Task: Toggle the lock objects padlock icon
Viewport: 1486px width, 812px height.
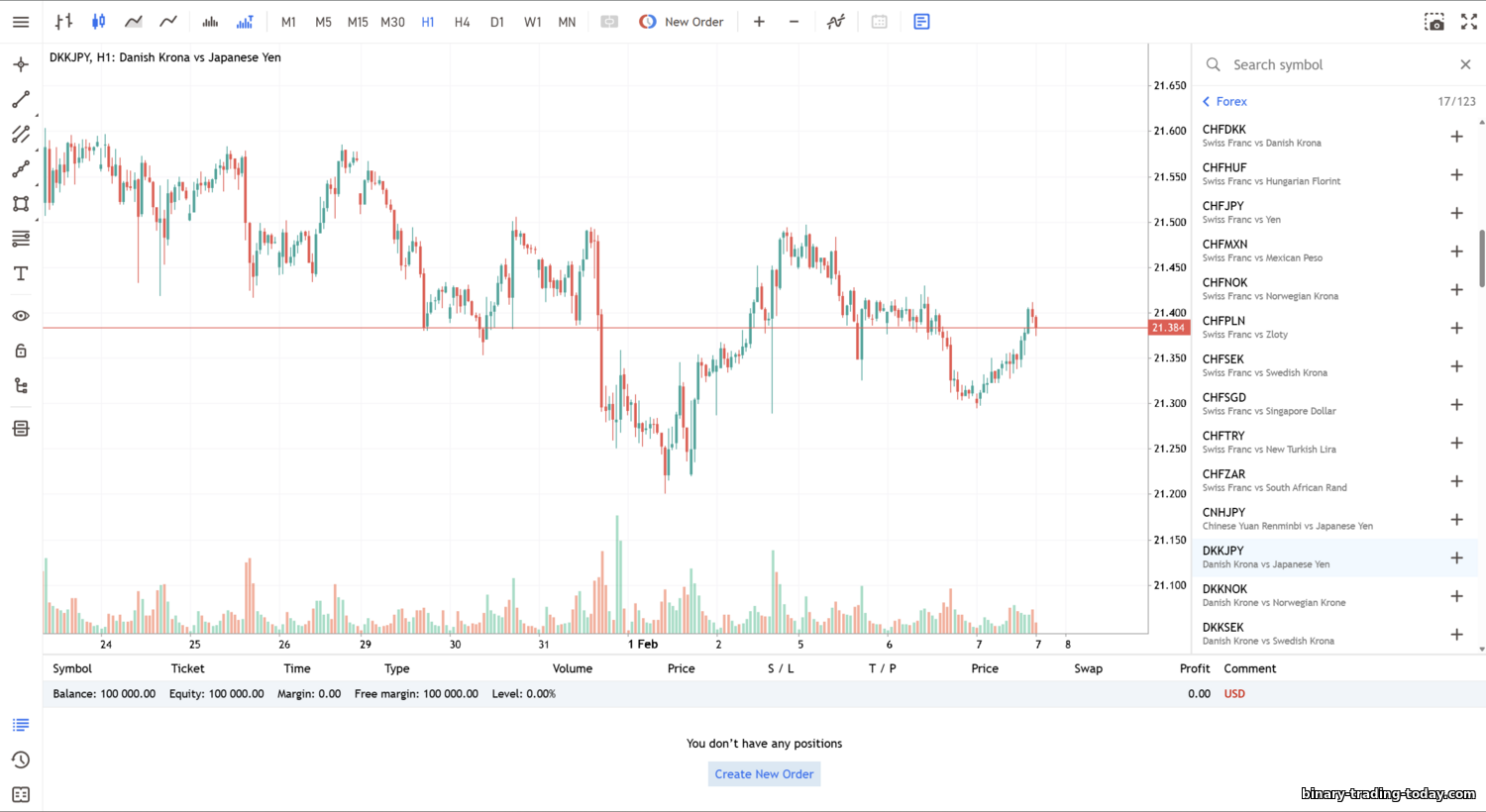Action: [x=21, y=352]
